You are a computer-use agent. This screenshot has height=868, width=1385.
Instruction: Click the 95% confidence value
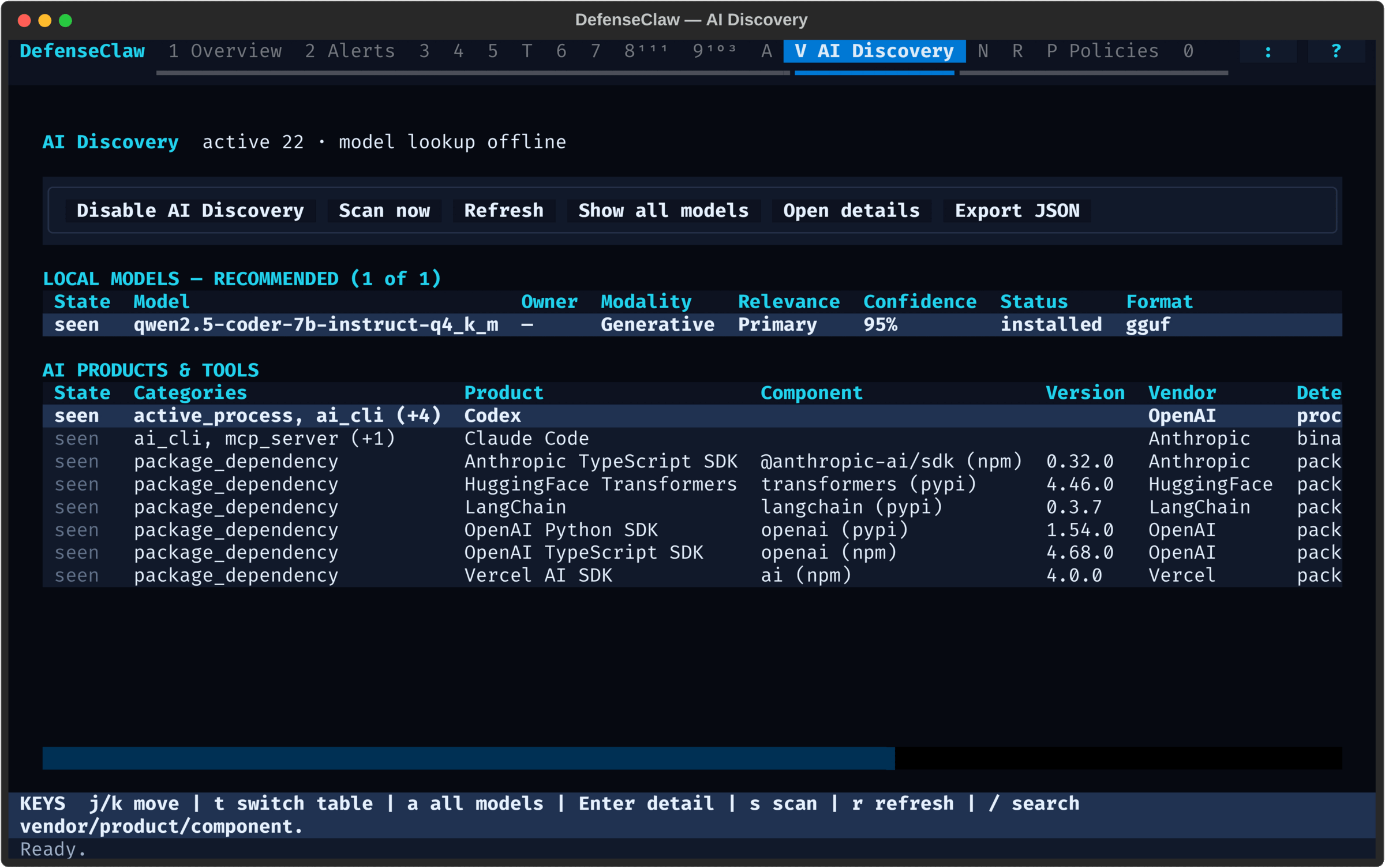(881, 325)
